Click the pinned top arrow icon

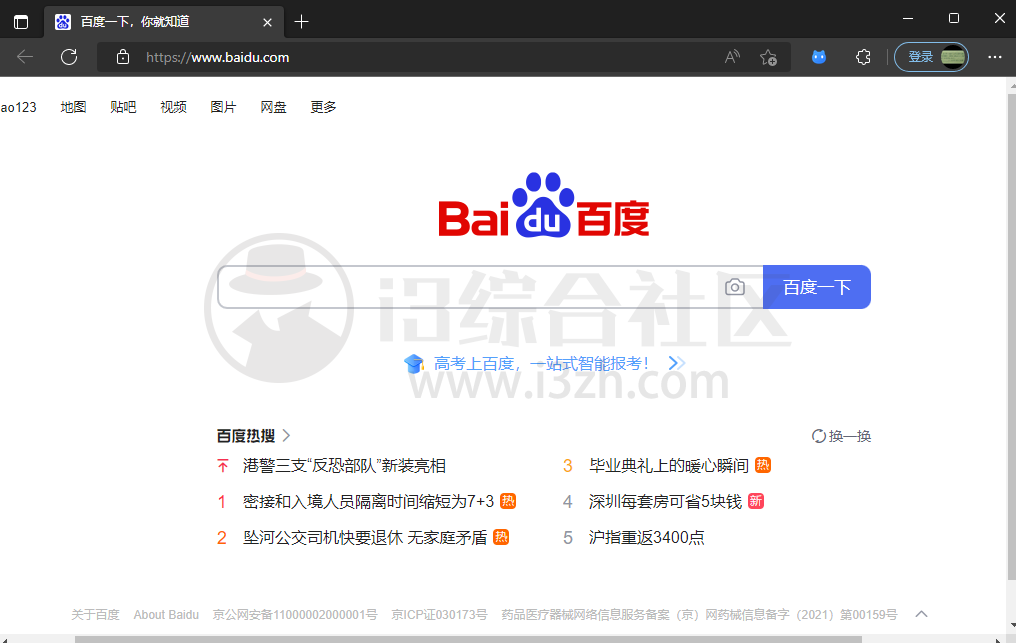click(223, 465)
